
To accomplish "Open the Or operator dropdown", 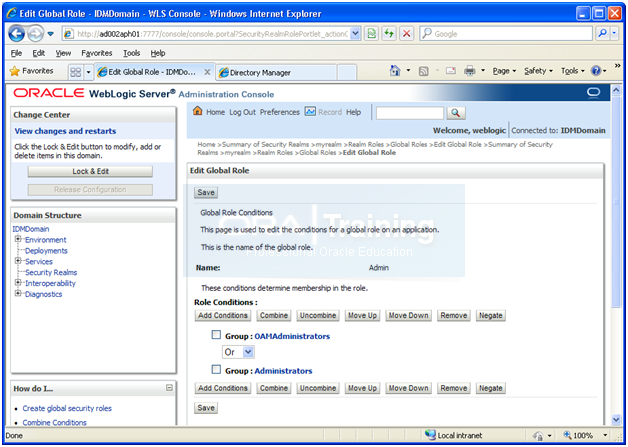I will tap(238, 352).
